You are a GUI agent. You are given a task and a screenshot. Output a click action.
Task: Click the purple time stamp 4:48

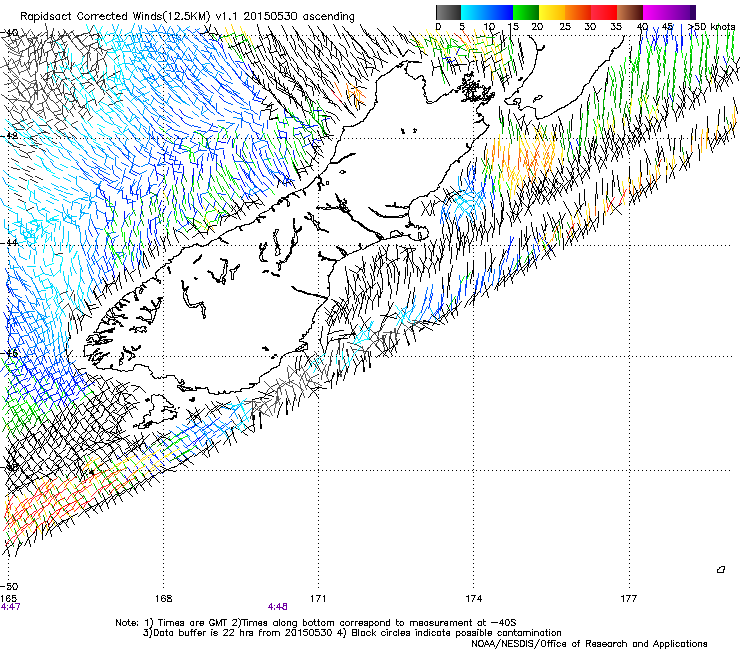pyautogui.click(x=278, y=607)
